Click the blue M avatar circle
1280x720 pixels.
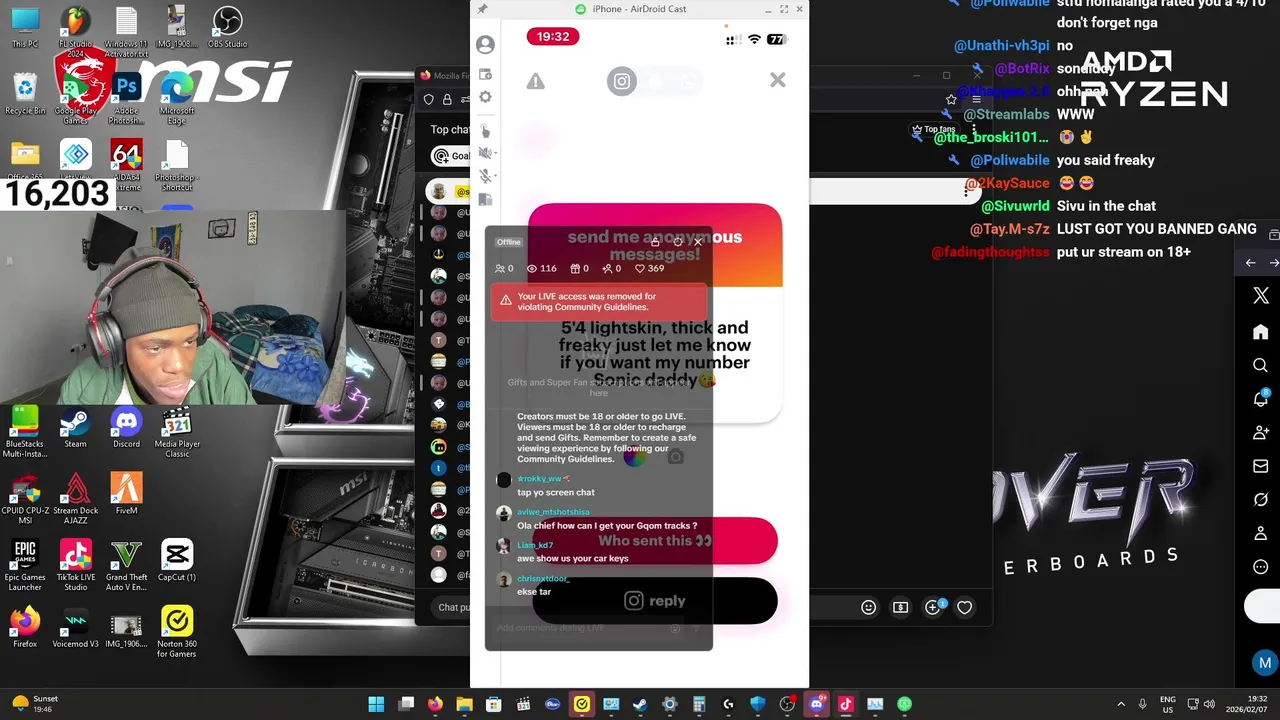(1265, 663)
